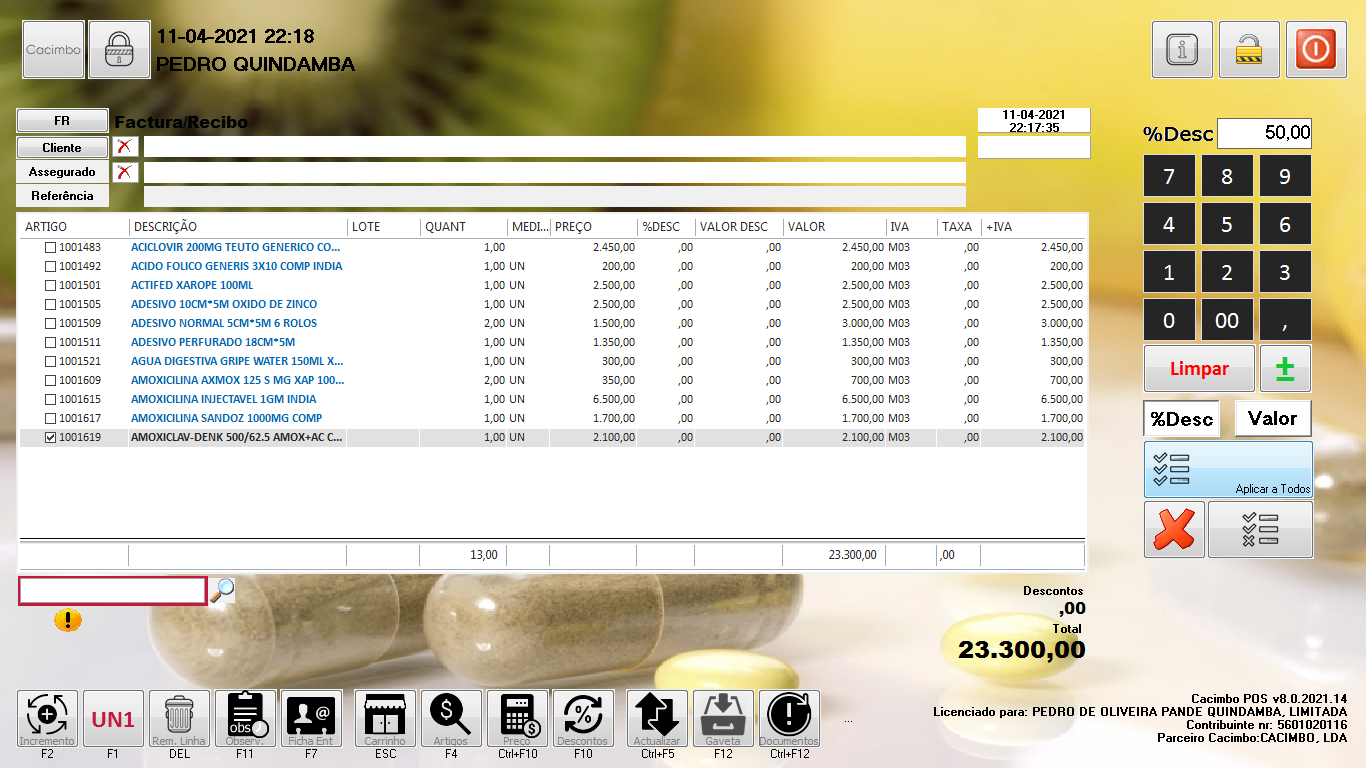1366x768 pixels.
Task: Check the box for article 1001521
Action: click(x=50, y=361)
